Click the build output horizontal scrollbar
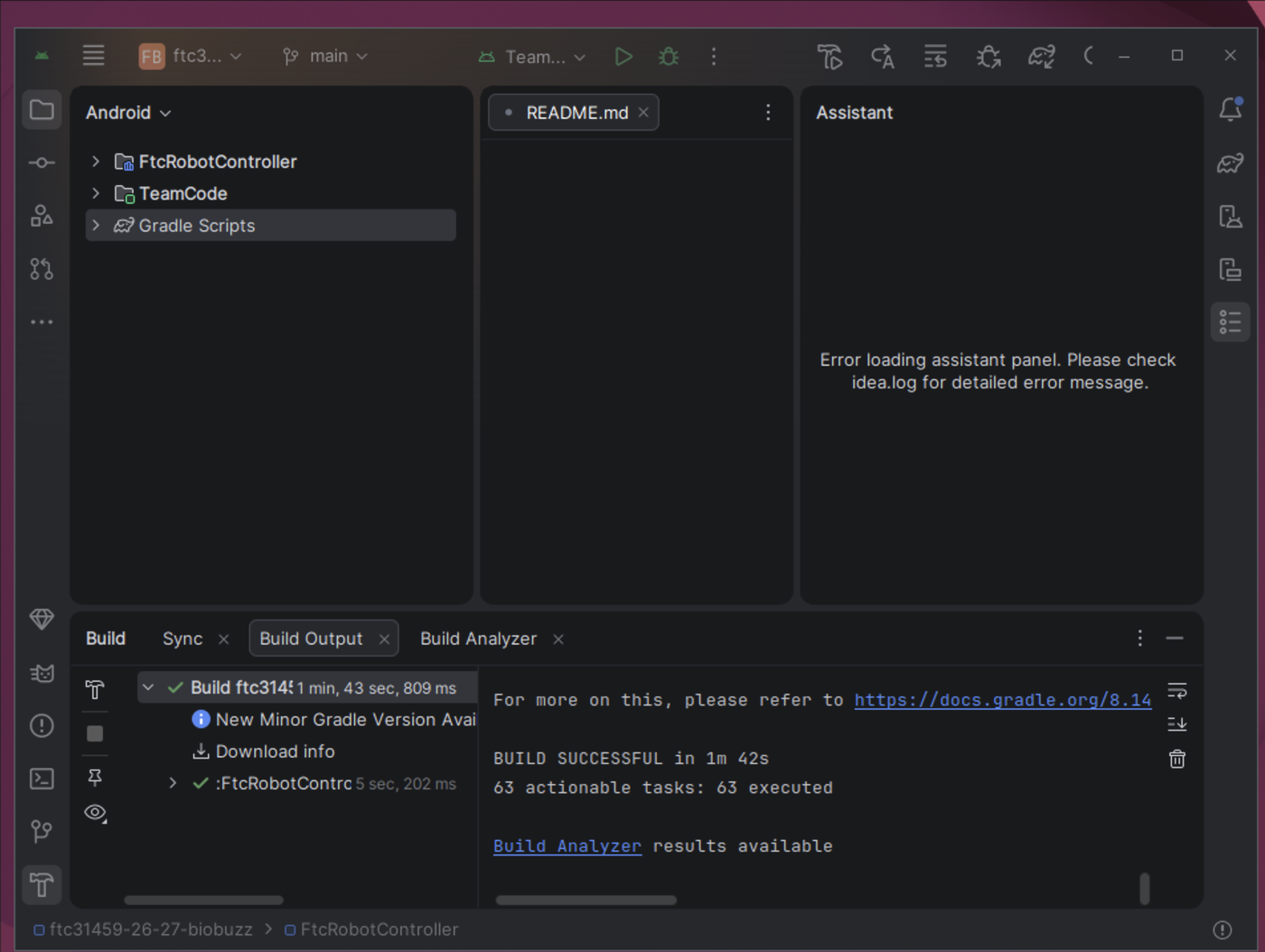This screenshot has width=1265, height=952. (586, 900)
